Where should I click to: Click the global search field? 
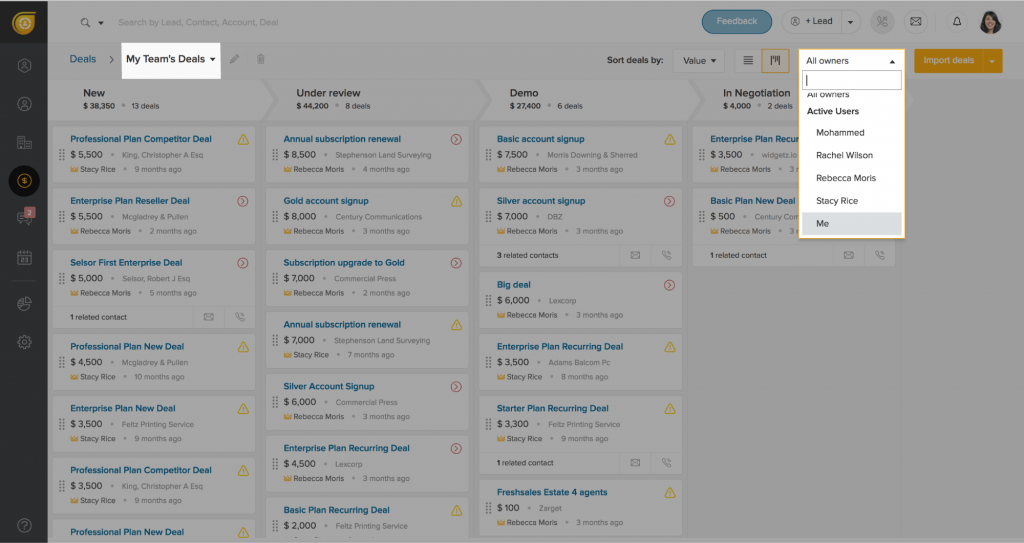pos(198,23)
